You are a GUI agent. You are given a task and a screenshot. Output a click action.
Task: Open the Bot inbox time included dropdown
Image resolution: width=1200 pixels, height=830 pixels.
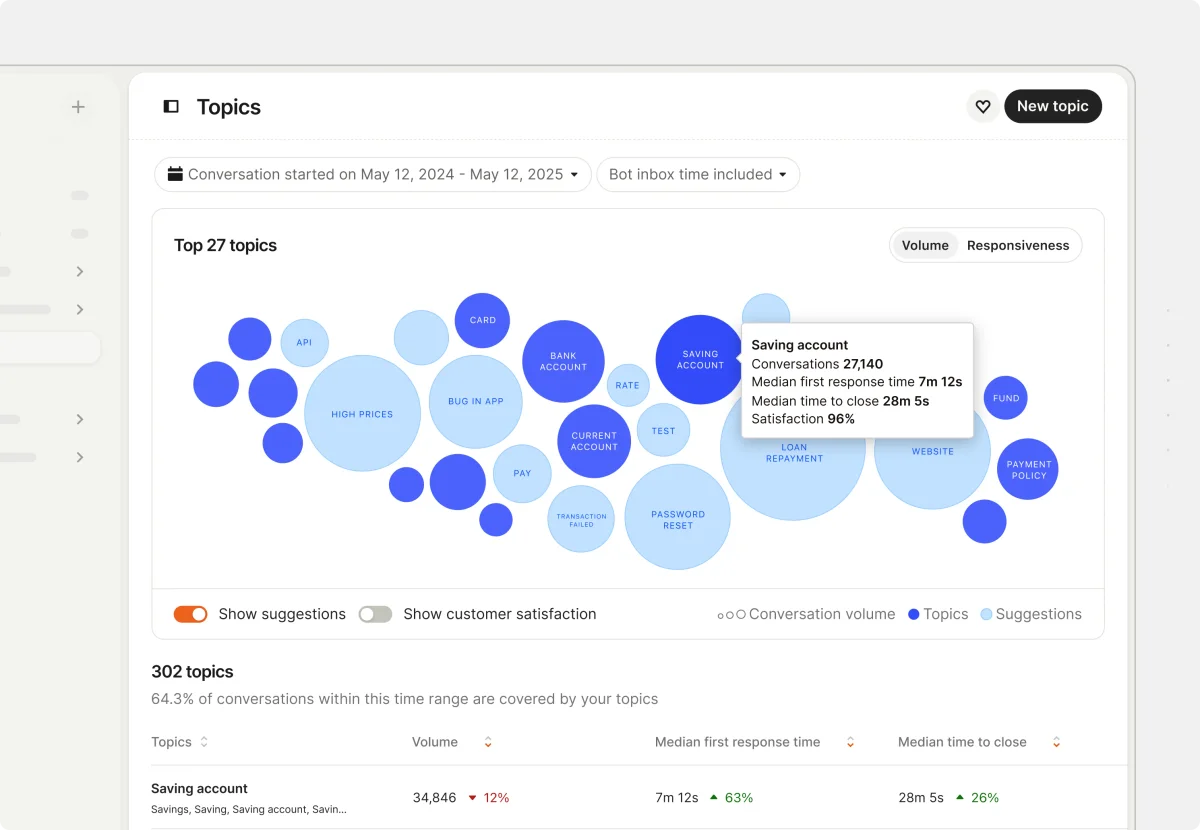pos(698,174)
